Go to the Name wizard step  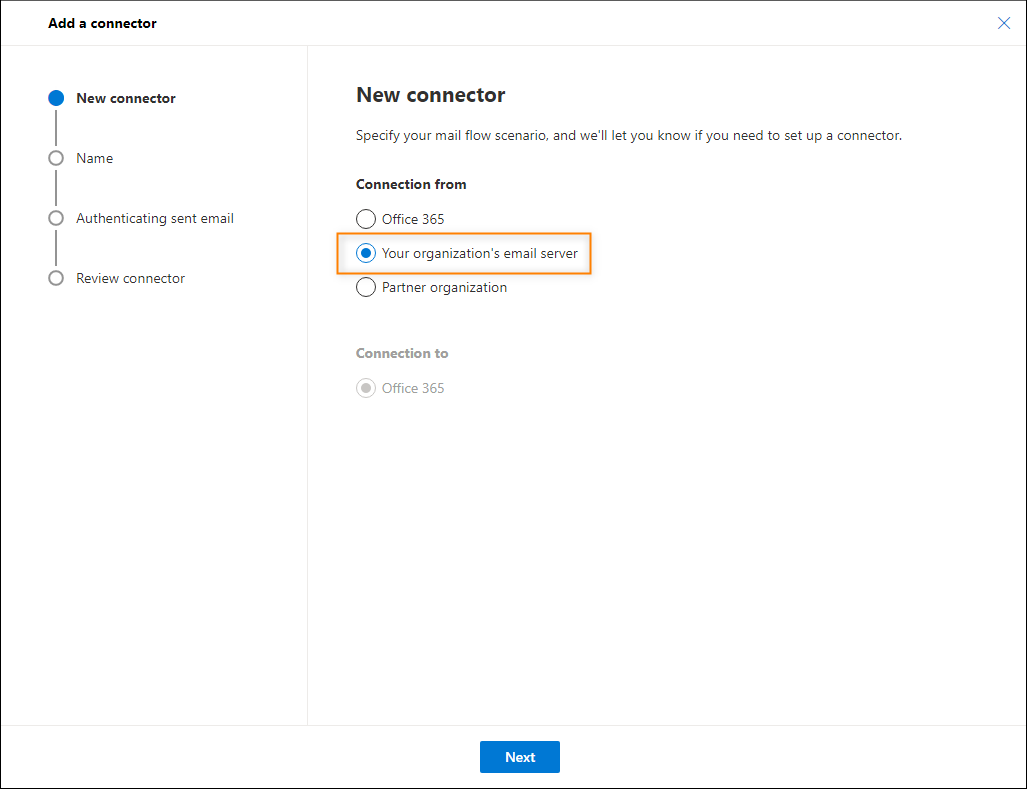coord(94,158)
